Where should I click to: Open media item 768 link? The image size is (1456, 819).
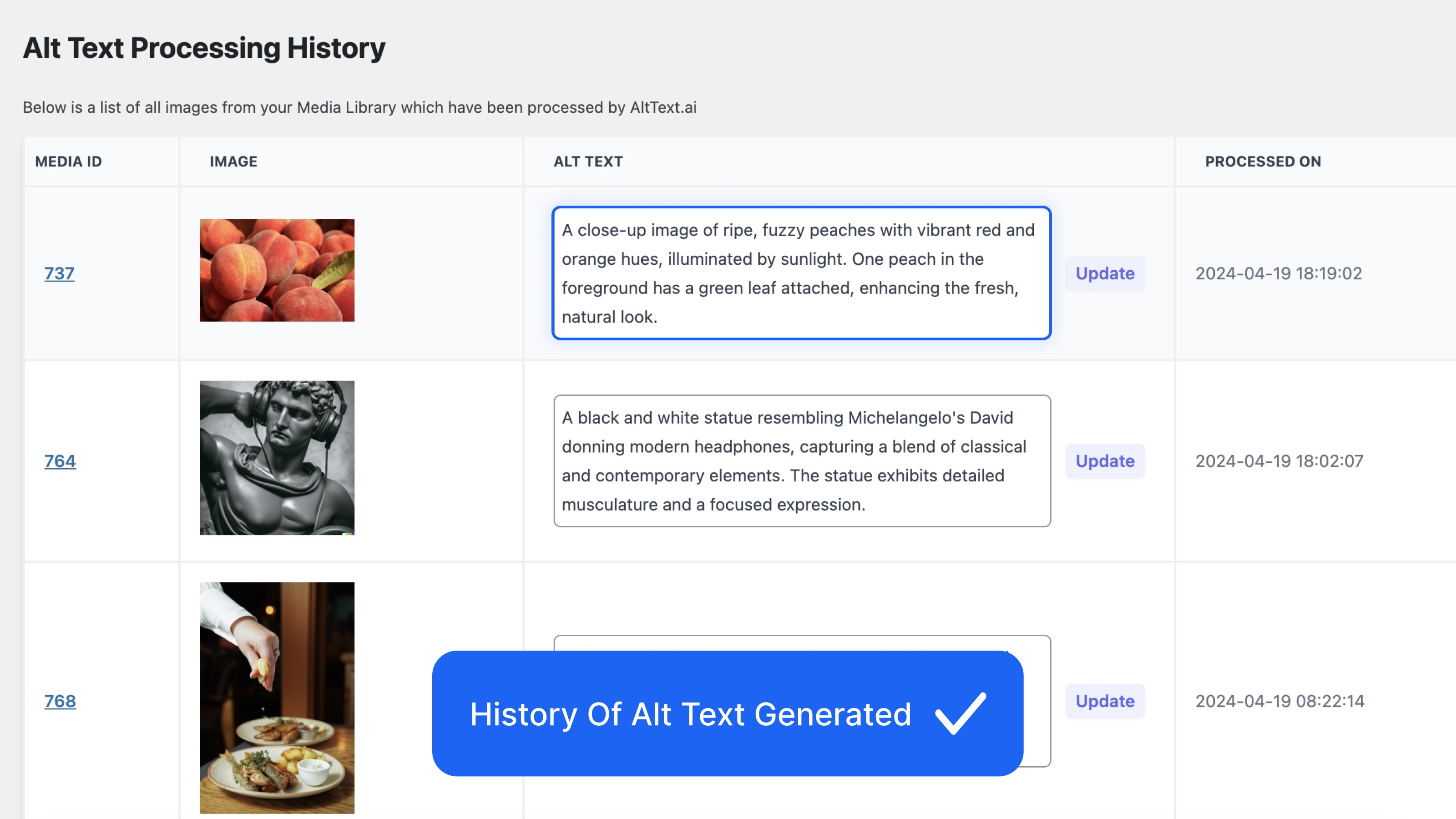(x=60, y=701)
